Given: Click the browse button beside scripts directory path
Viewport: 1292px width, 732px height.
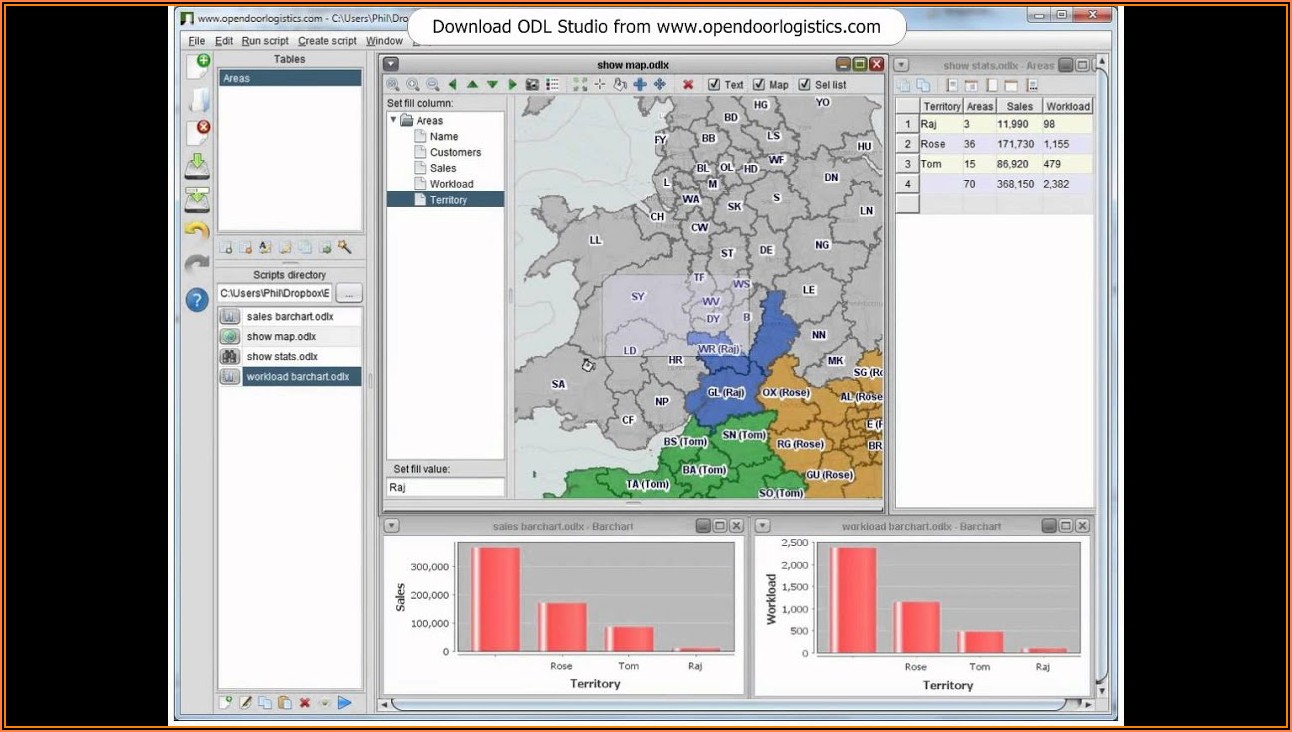Looking at the screenshot, I should click(349, 294).
